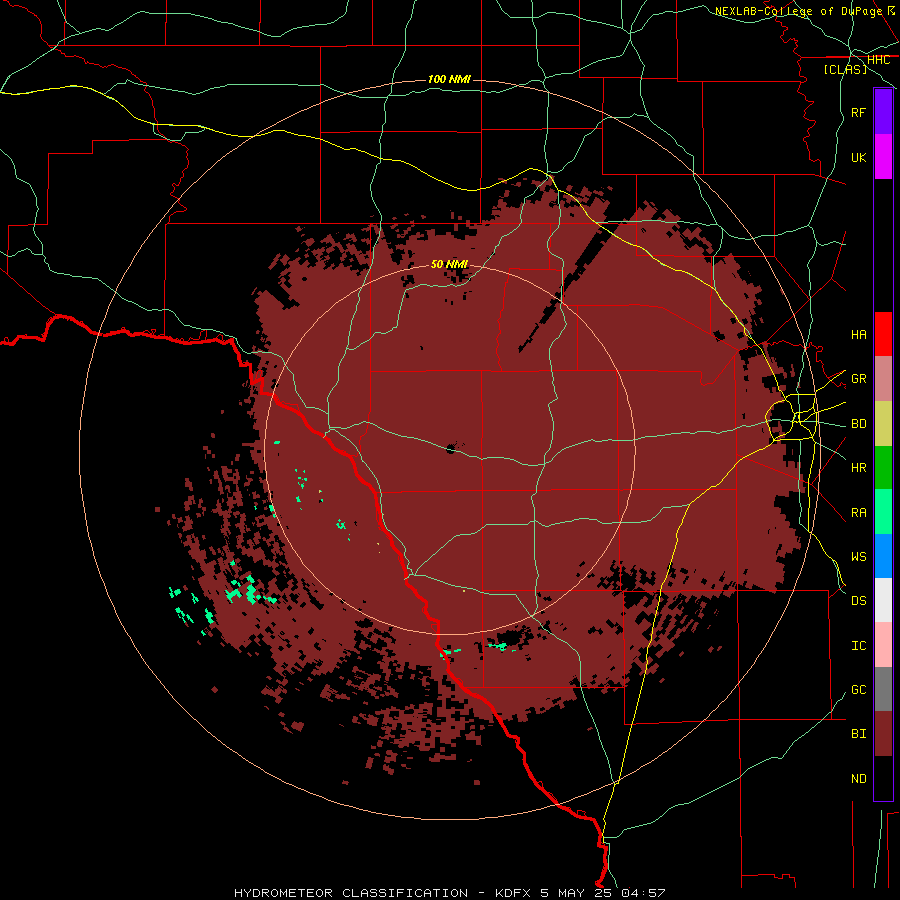Image resolution: width=900 pixels, height=900 pixels.
Task: Click the 'HA' legend label
Action: point(858,334)
